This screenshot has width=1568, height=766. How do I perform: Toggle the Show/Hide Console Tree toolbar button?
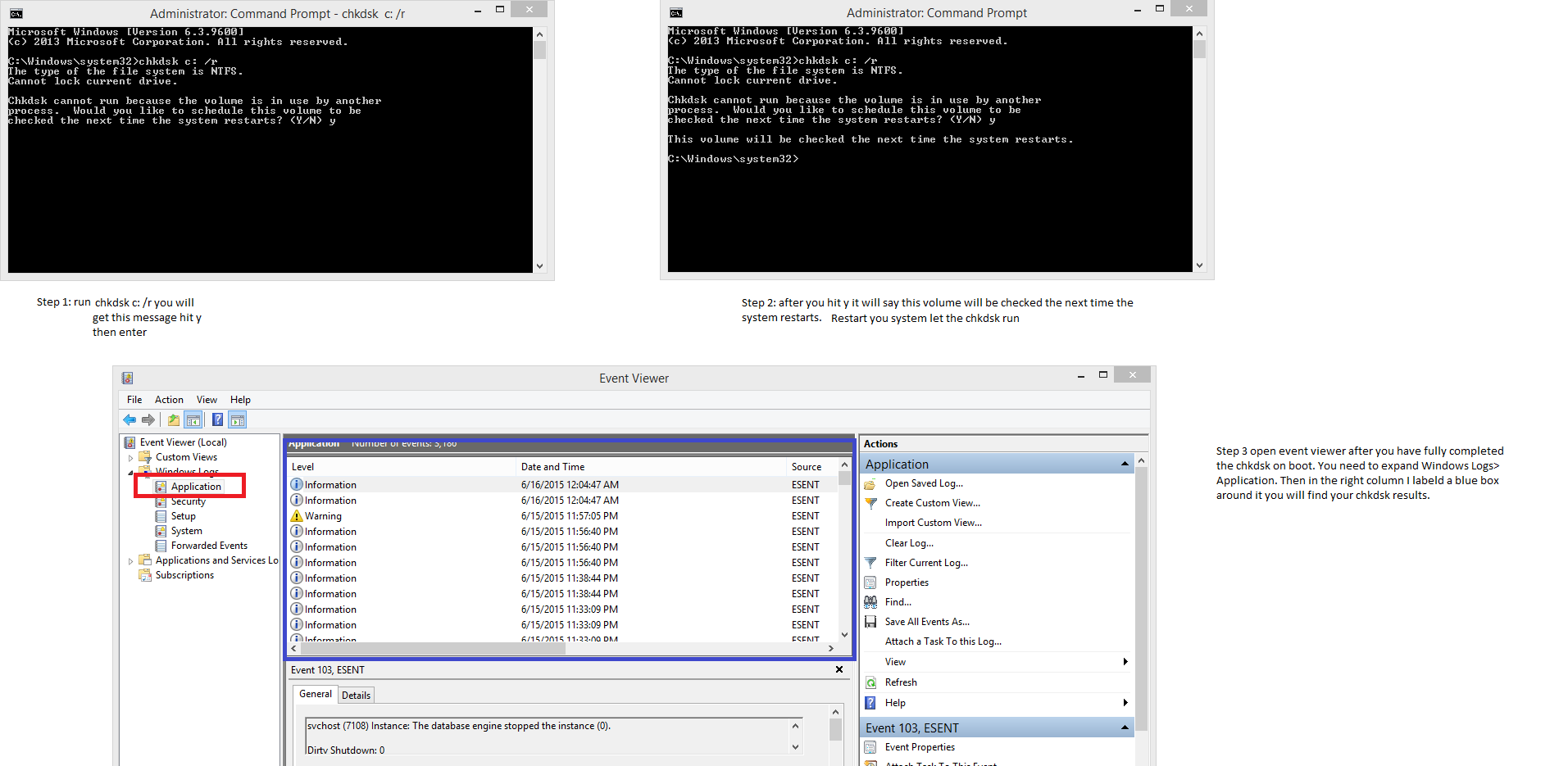pos(193,420)
